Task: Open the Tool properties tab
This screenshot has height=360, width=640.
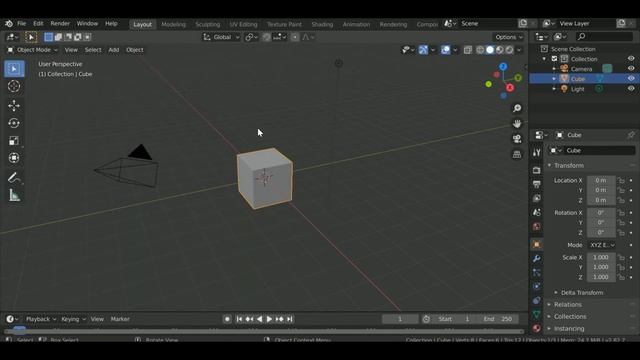Action: pos(536,152)
